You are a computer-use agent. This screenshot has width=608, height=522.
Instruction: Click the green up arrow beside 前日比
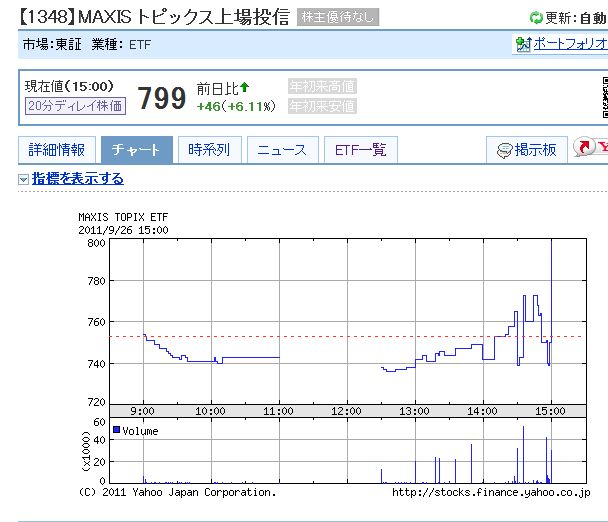tap(245, 87)
